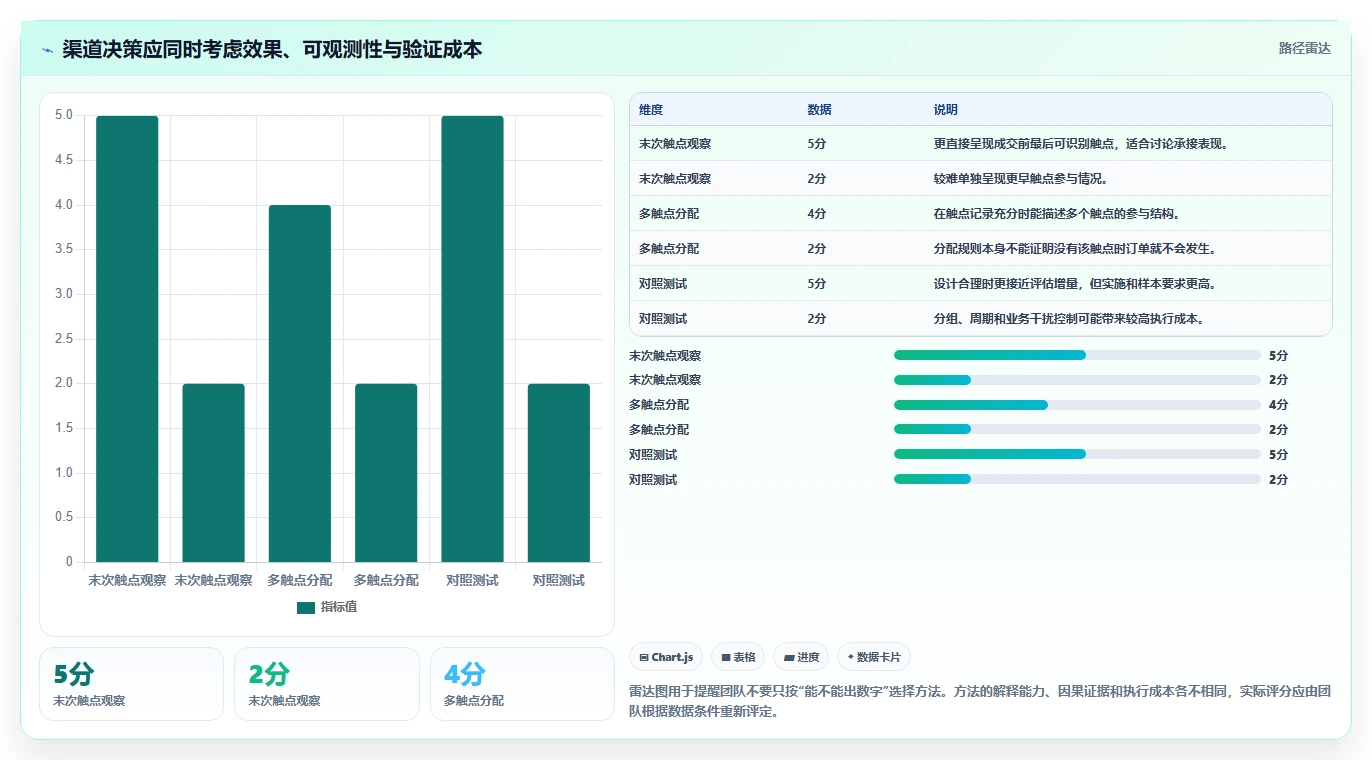Click 多触点分配 in the table row scoring 4分

coord(669,214)
